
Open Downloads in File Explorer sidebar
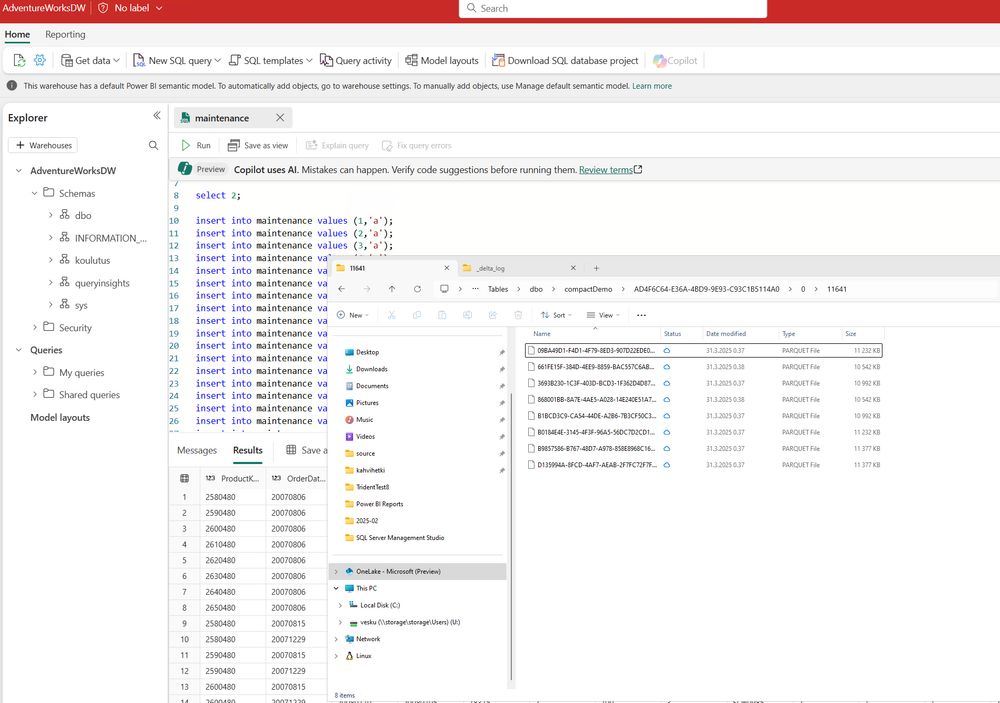[x=372, y=369]
